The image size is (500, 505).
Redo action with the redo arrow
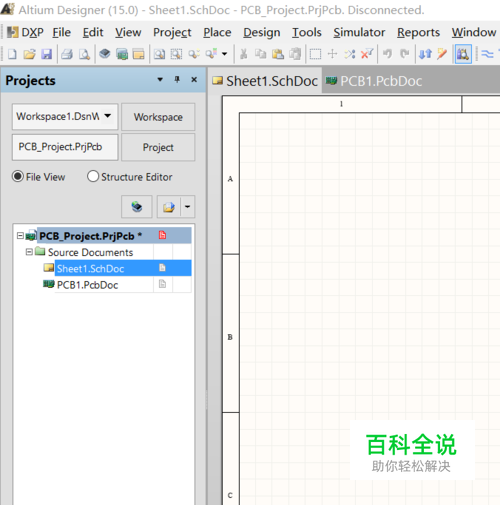click(404, 54)
